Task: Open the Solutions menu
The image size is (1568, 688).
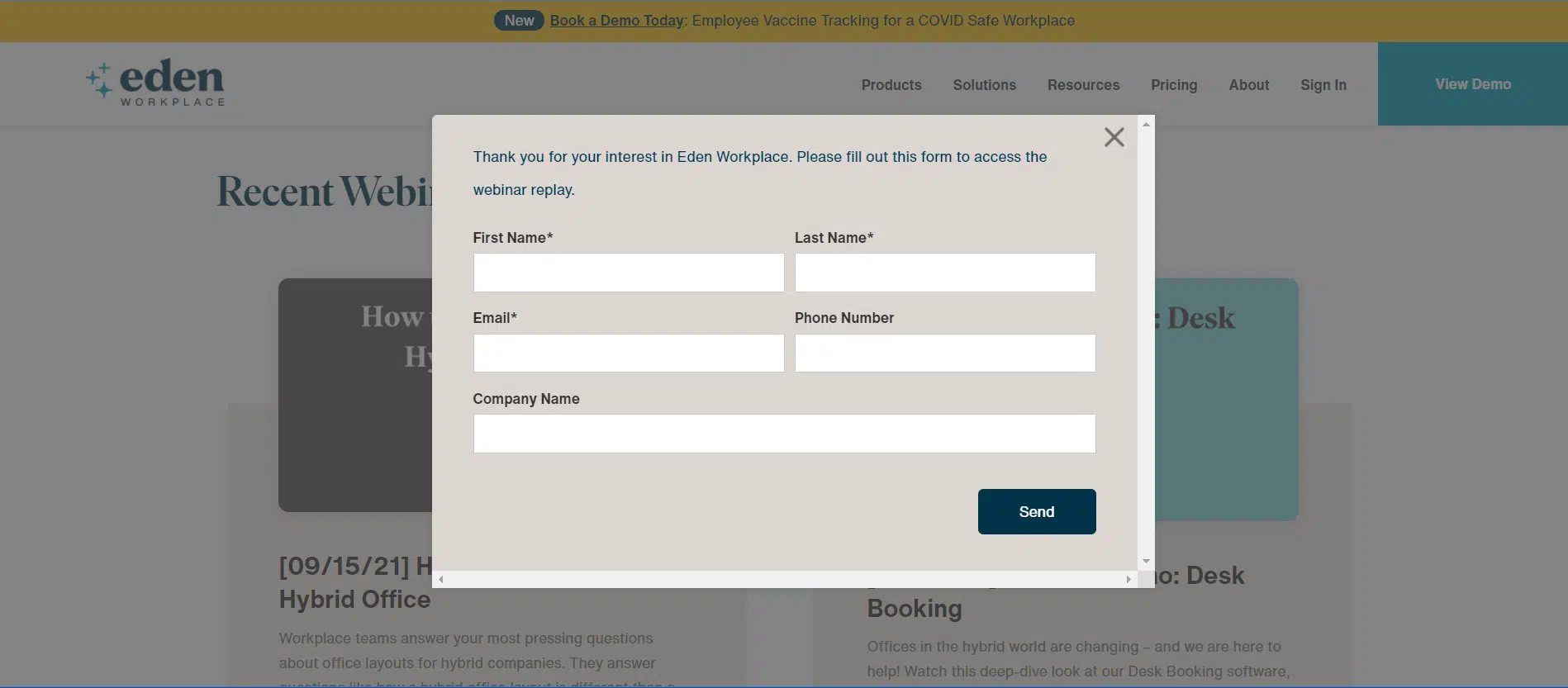Action: pos(985,85)
